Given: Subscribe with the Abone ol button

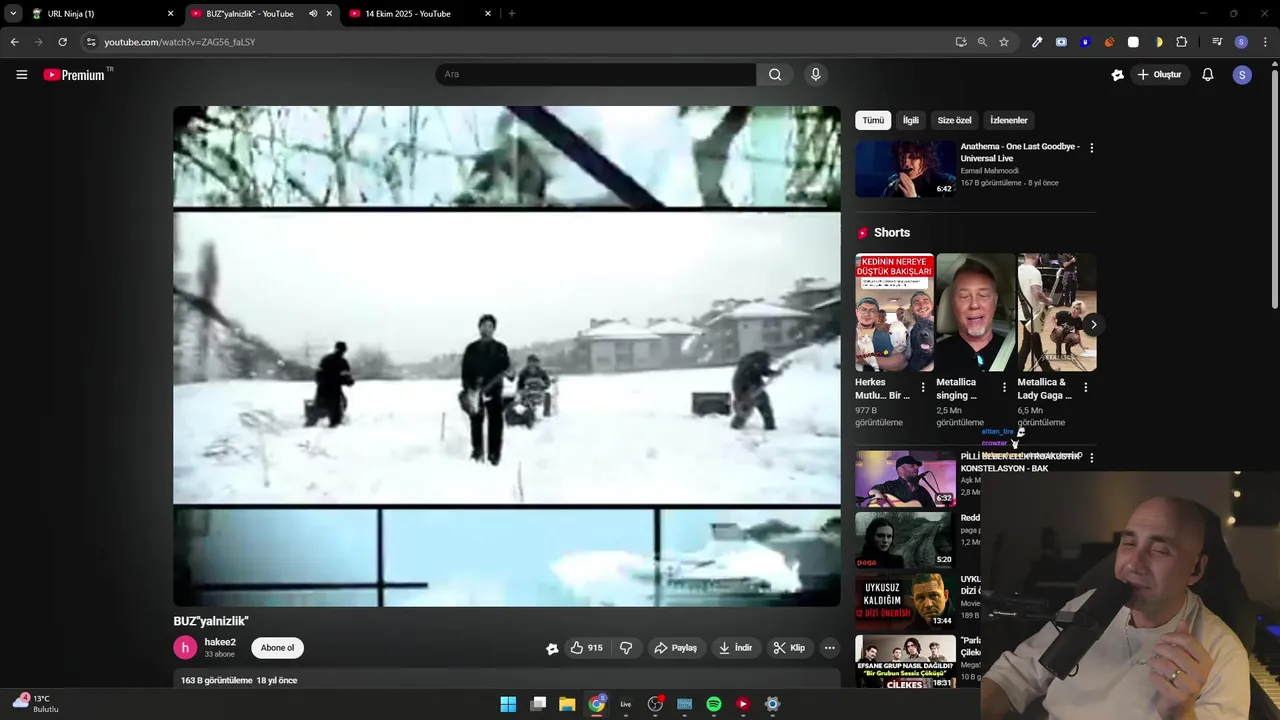Looking at the screenshot, I should pos(277,648).
